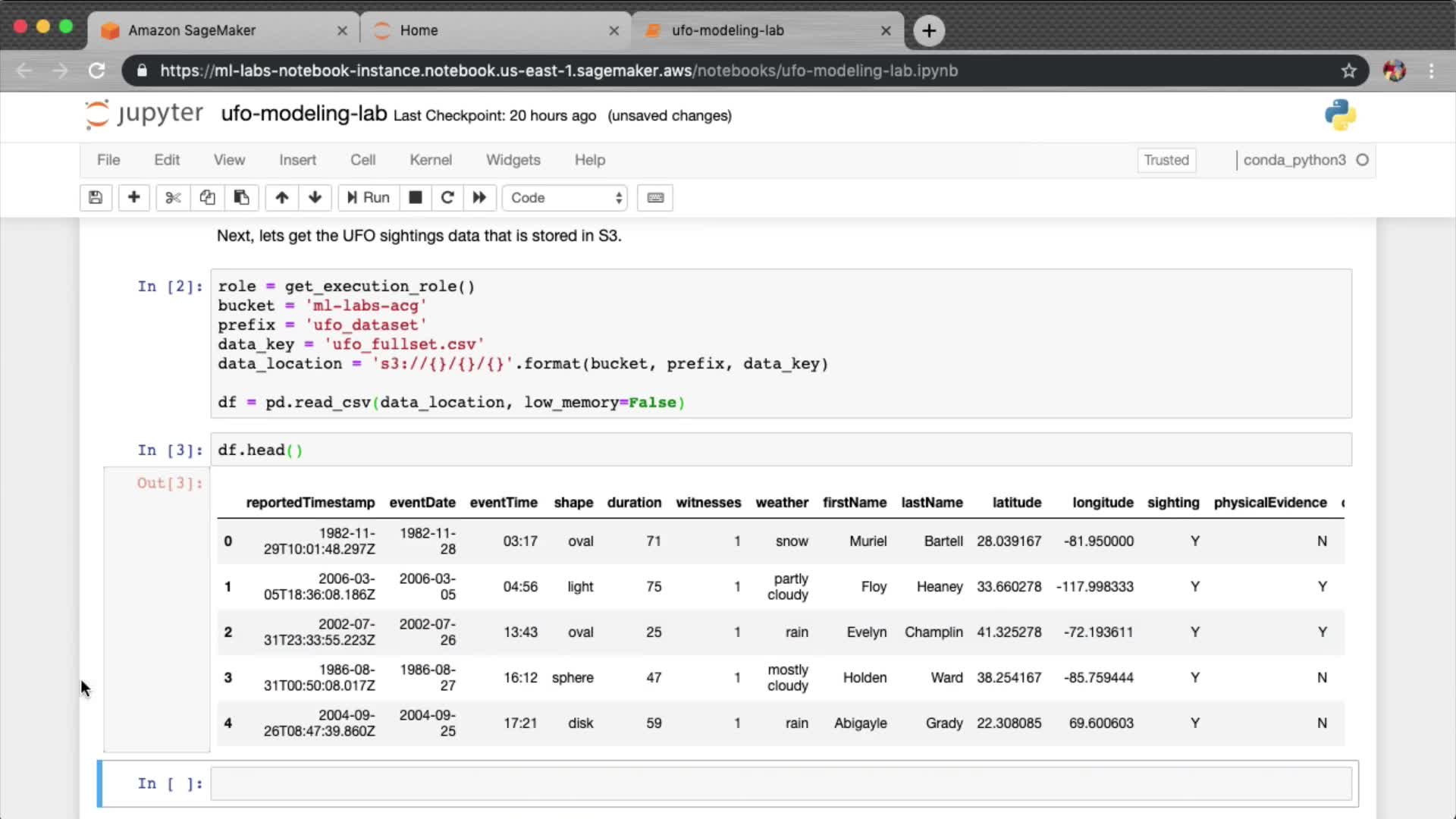Open the Code cell type dropdown

[x=565, y=198]
